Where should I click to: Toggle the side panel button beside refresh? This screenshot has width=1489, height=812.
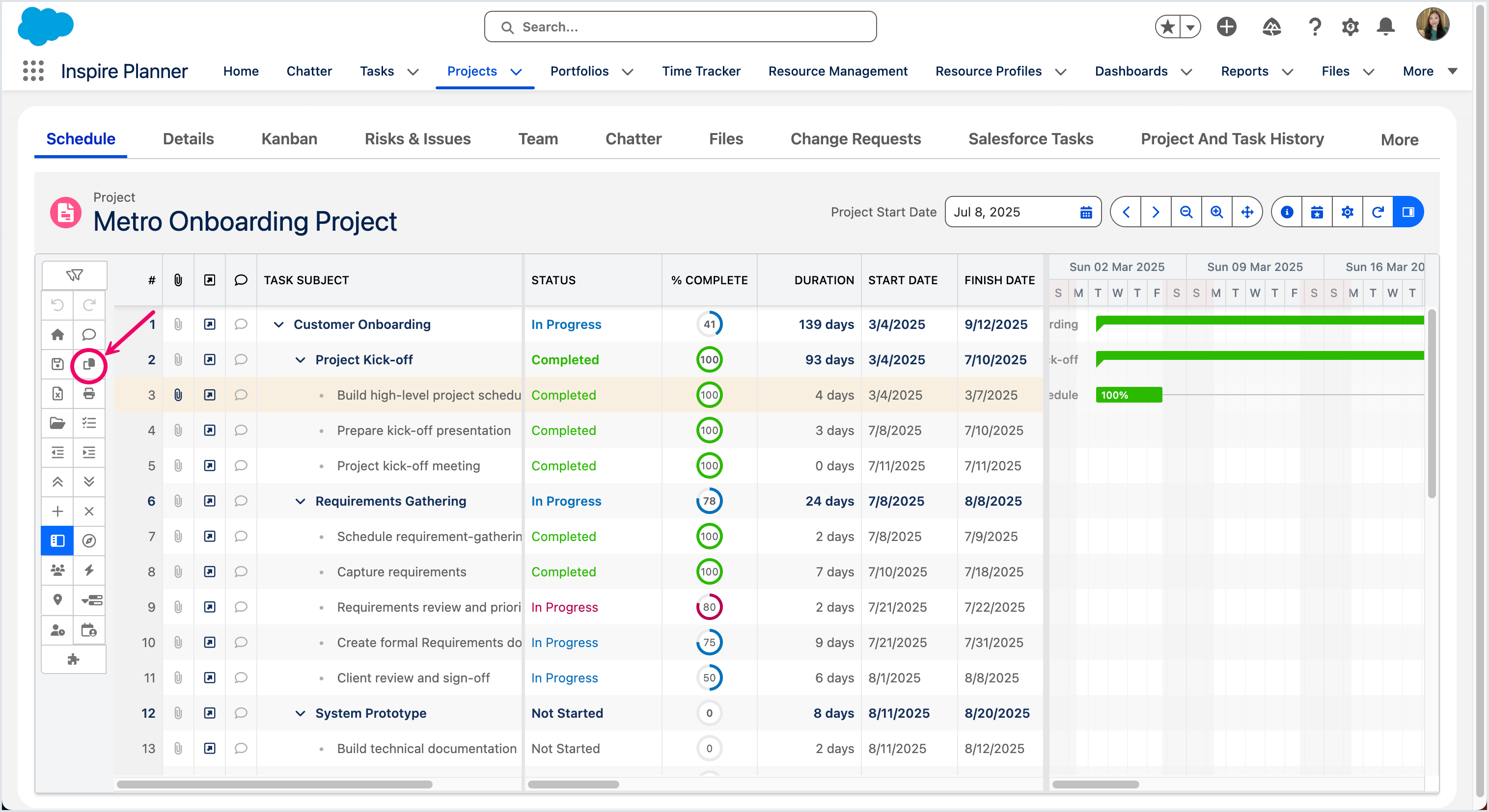click(x=1408, y=212)
